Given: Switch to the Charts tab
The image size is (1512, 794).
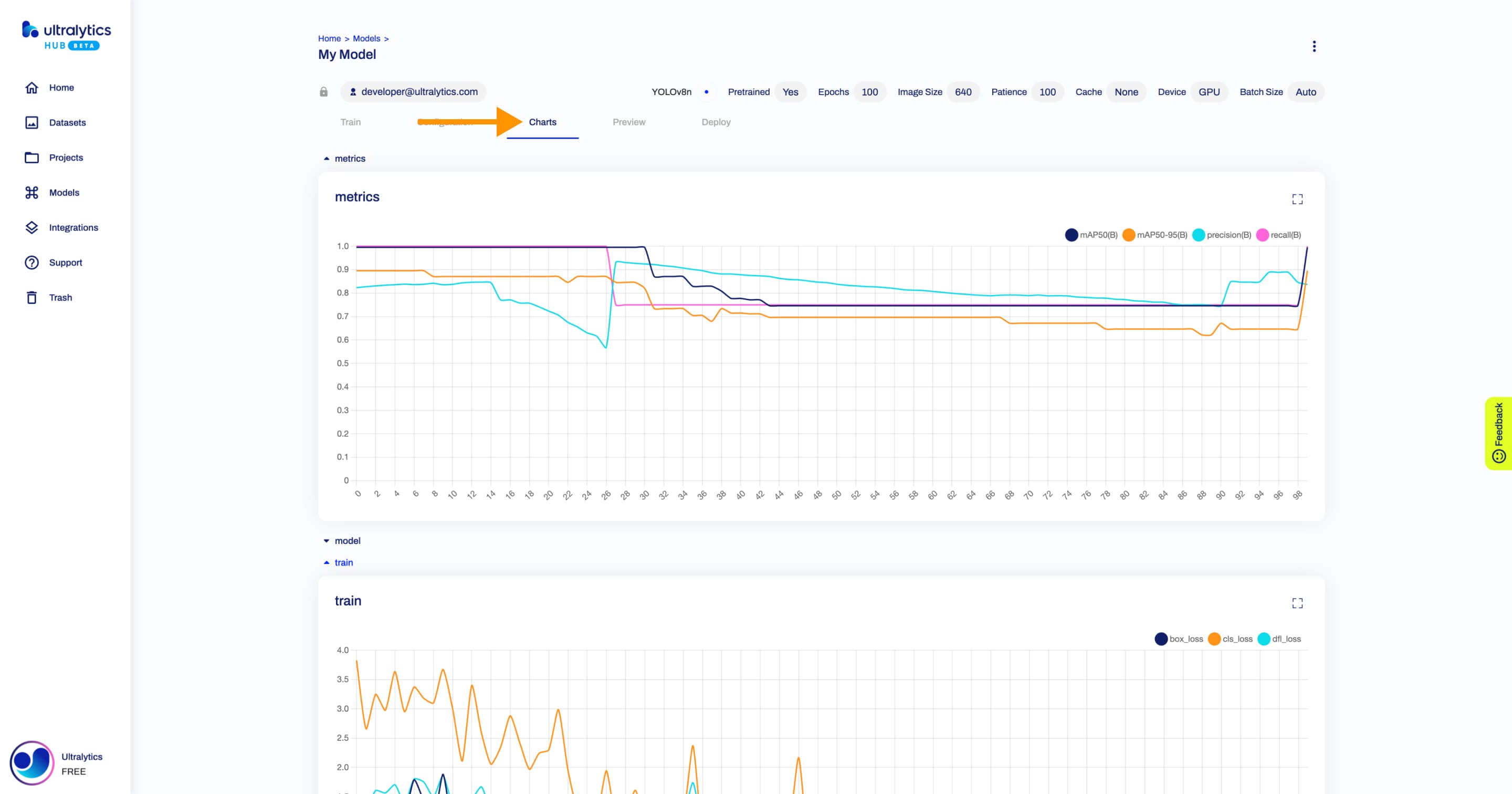Looking at the screenshot, I should click(542, 122).
